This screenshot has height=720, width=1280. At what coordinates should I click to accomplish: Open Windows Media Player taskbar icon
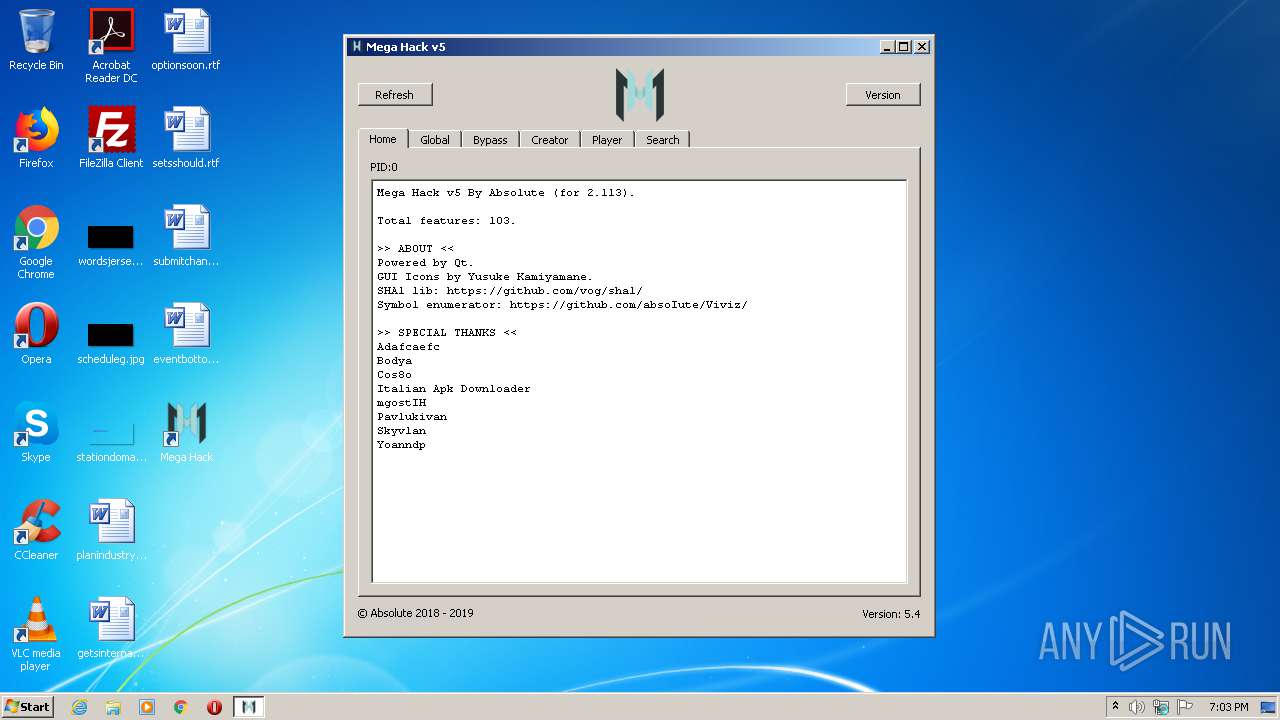point(147,707)
